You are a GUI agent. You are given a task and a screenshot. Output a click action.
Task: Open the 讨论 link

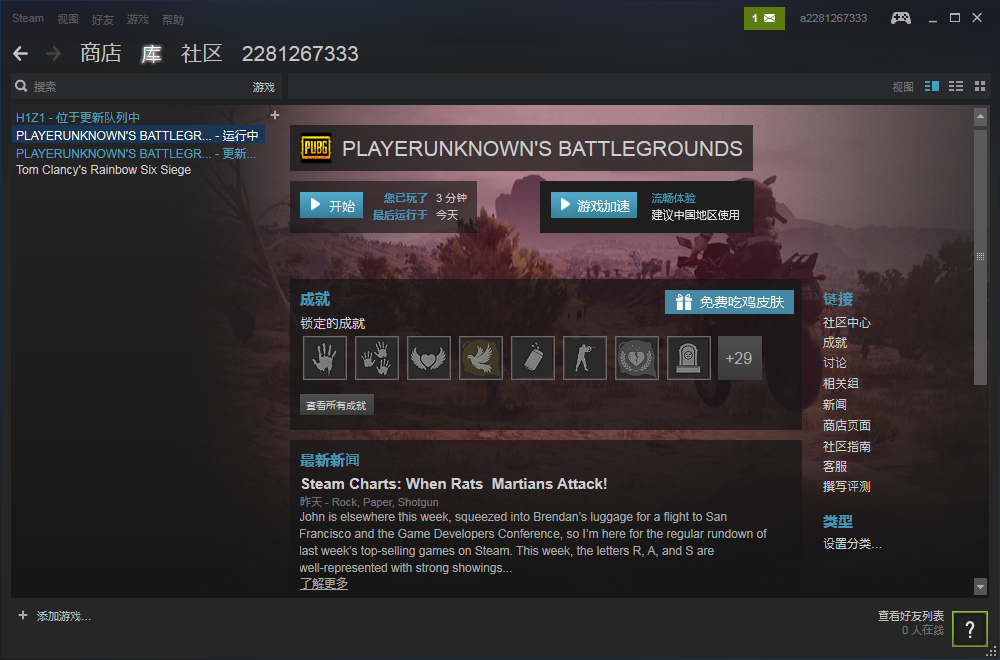click(x=835, y=363)
